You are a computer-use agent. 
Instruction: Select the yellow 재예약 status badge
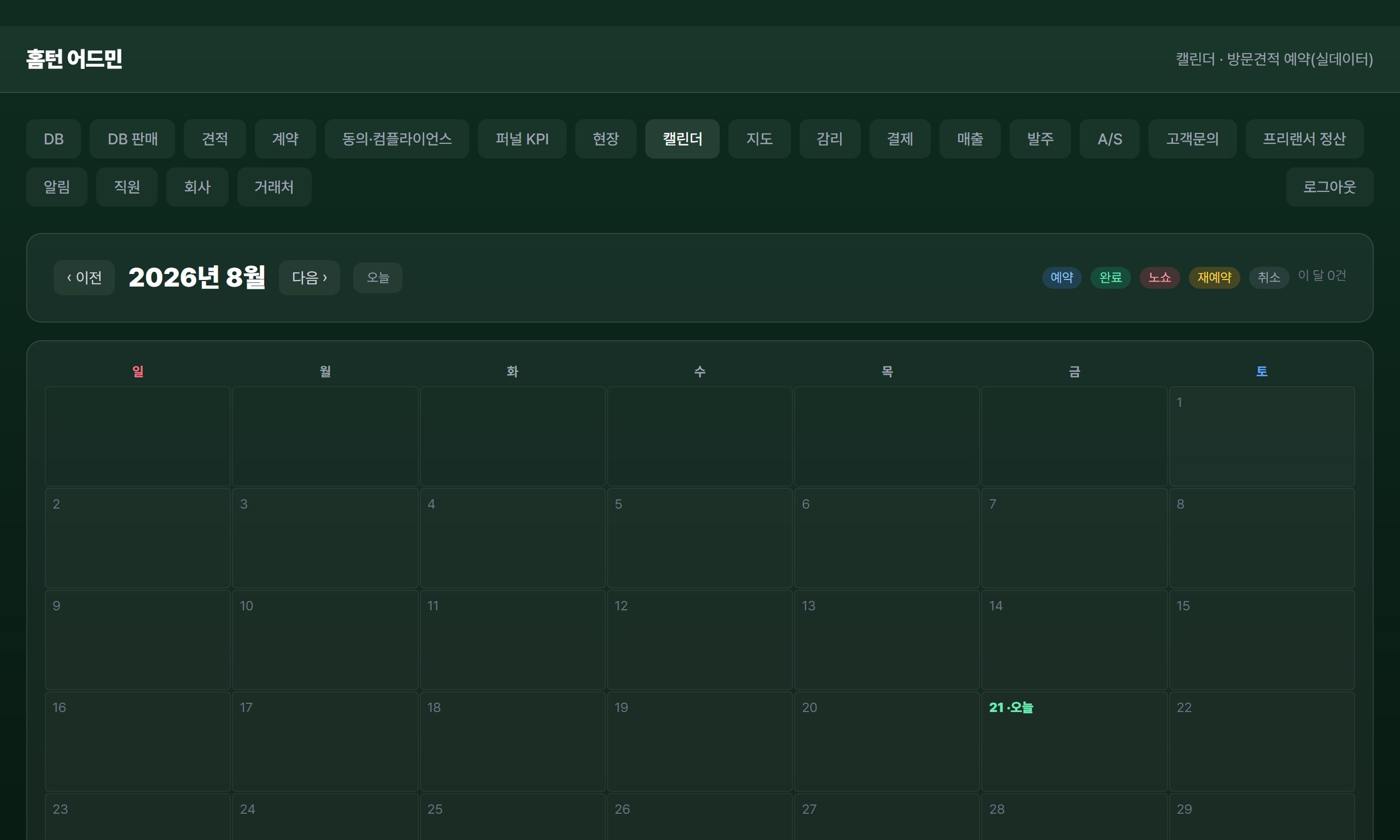(1215, 277)
